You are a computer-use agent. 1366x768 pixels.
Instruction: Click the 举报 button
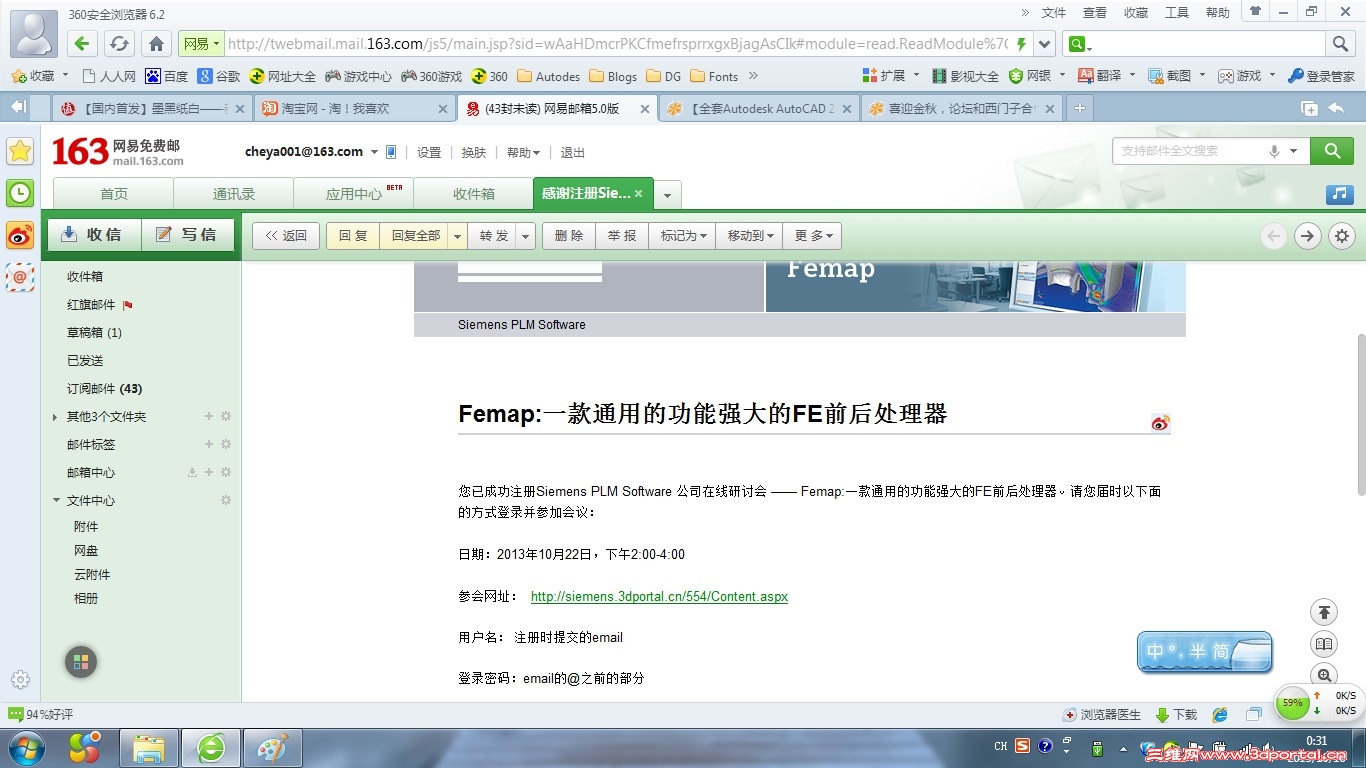click(622, 236)
